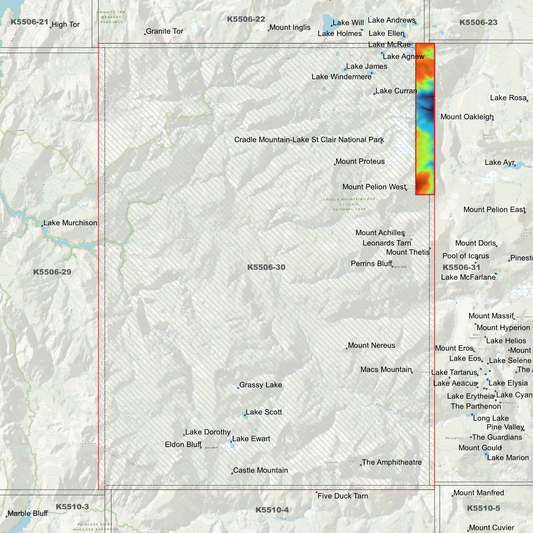Click the Lake Elysia label
The image size is (533, 533).
(508, 383)
